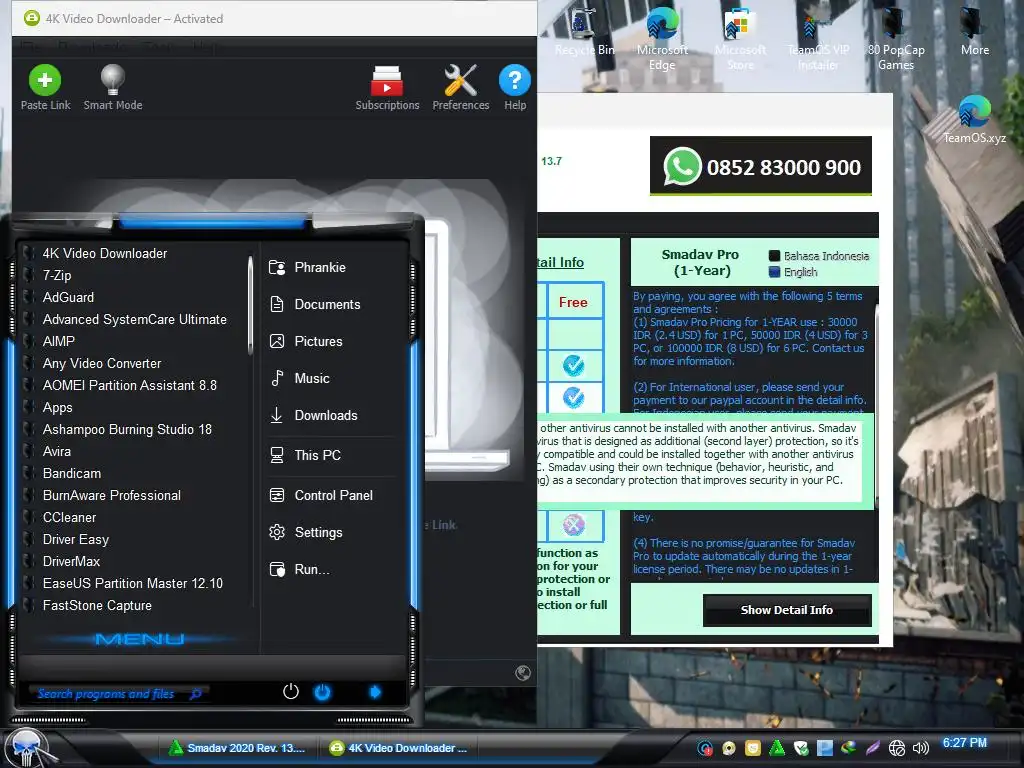Open Advanced SystemCare Ultimate entry
1024x768 pixels.
click(x=134, y=319)
